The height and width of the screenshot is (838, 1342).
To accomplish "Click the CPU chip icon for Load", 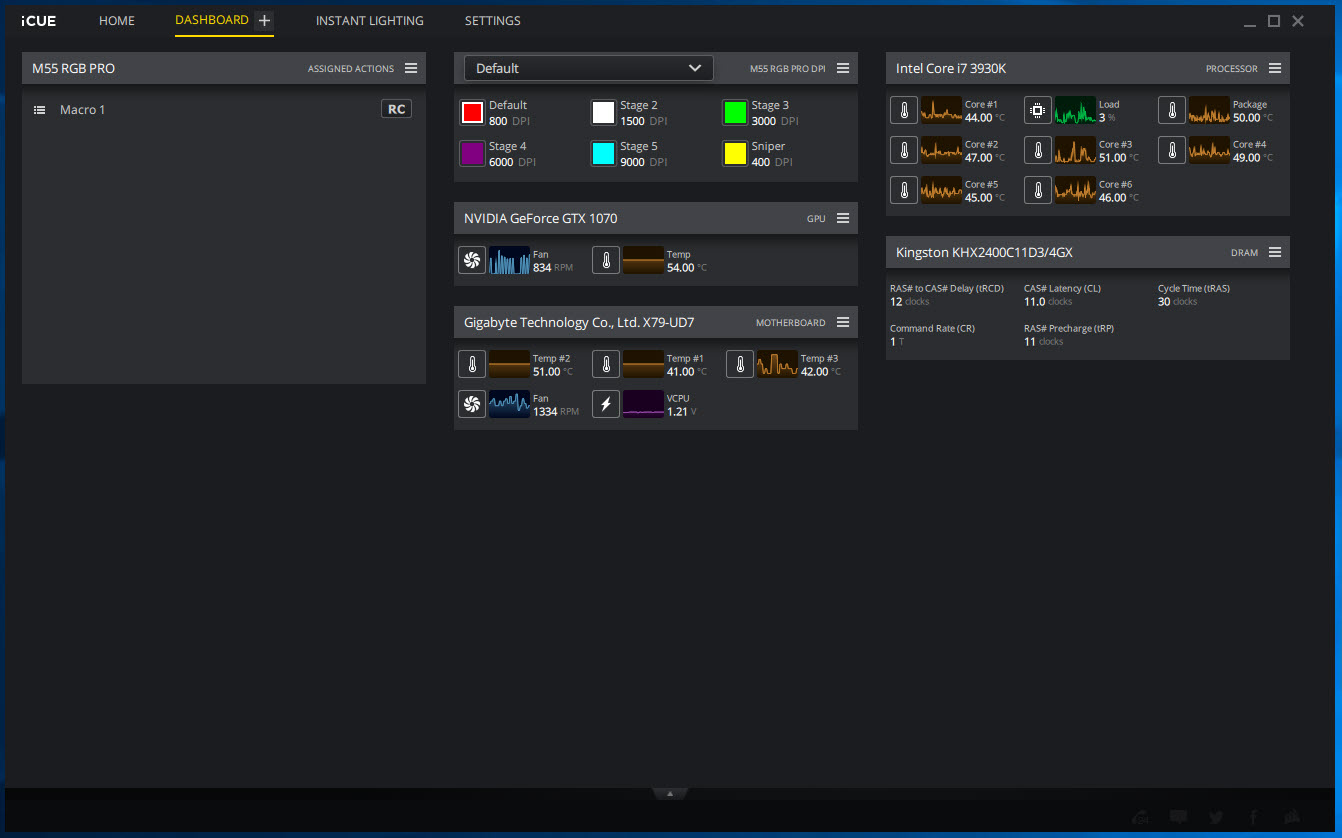I will [x=1038, y=110].
